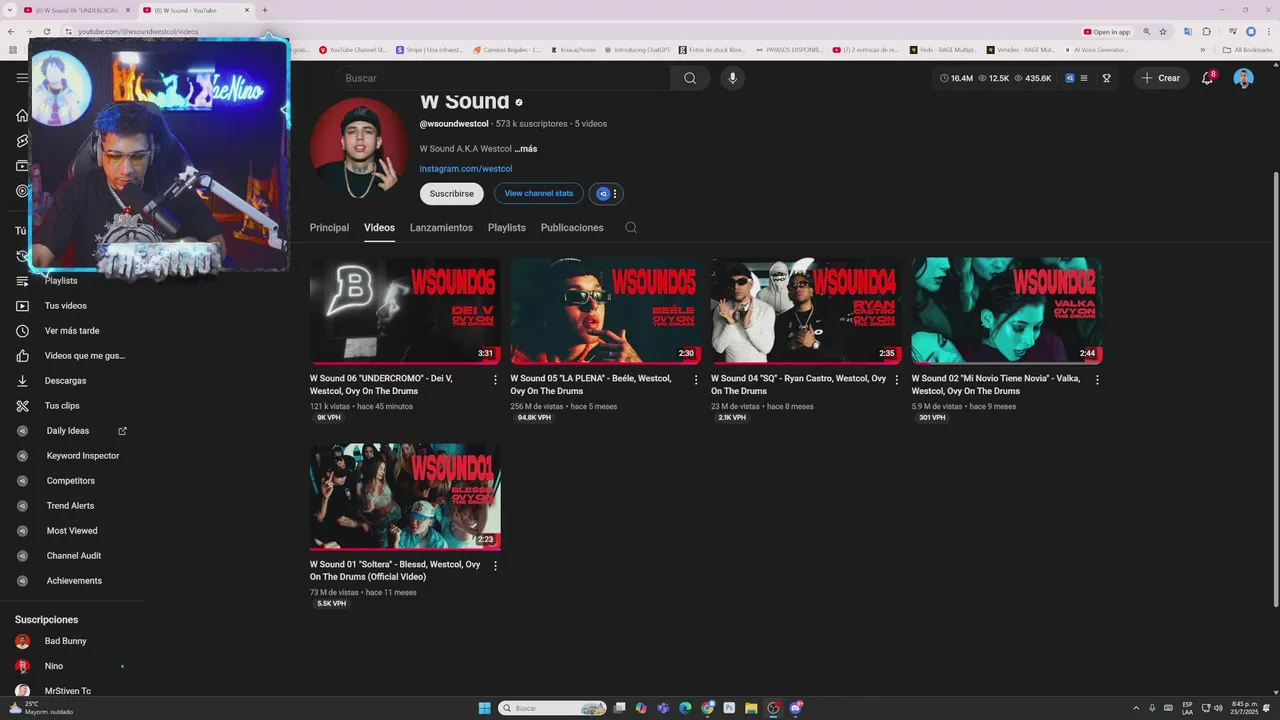
Task: Activate voice search microphone icon
Action: (732, 78)
